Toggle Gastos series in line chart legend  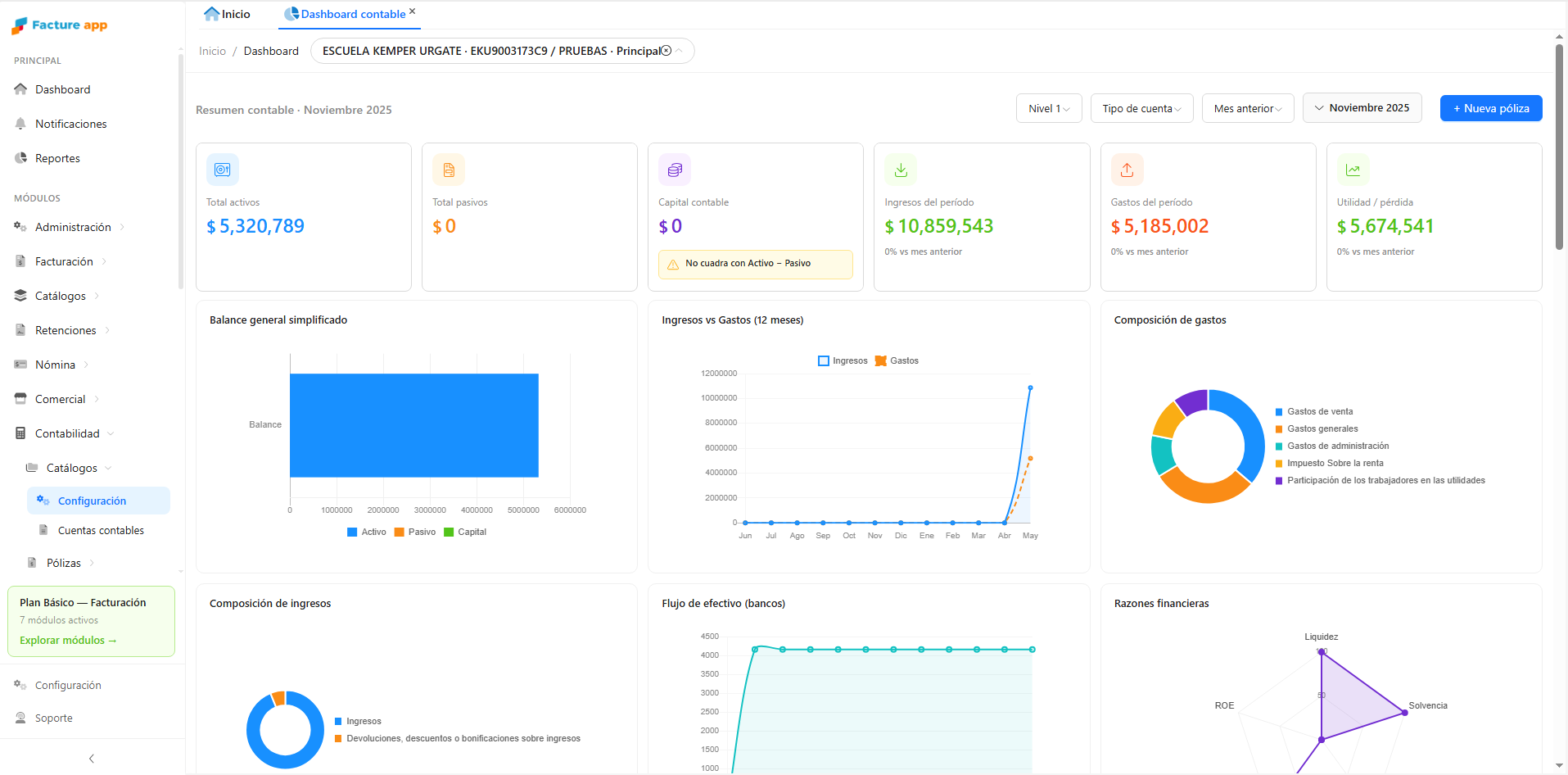(x=897, y=360)
